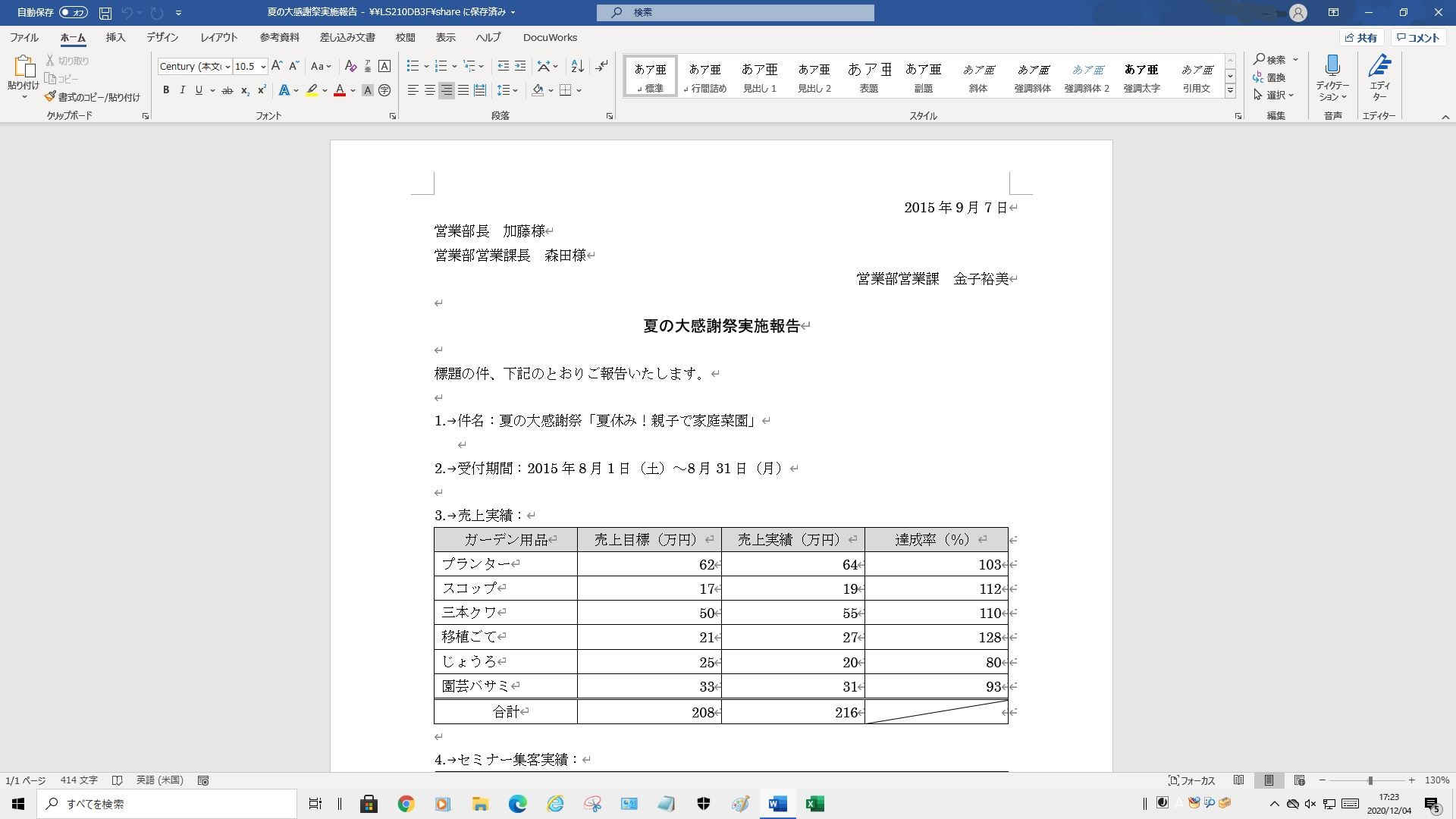Open the File tab
This screenshot has width=1456, height=819.
(x=24, y=37)
